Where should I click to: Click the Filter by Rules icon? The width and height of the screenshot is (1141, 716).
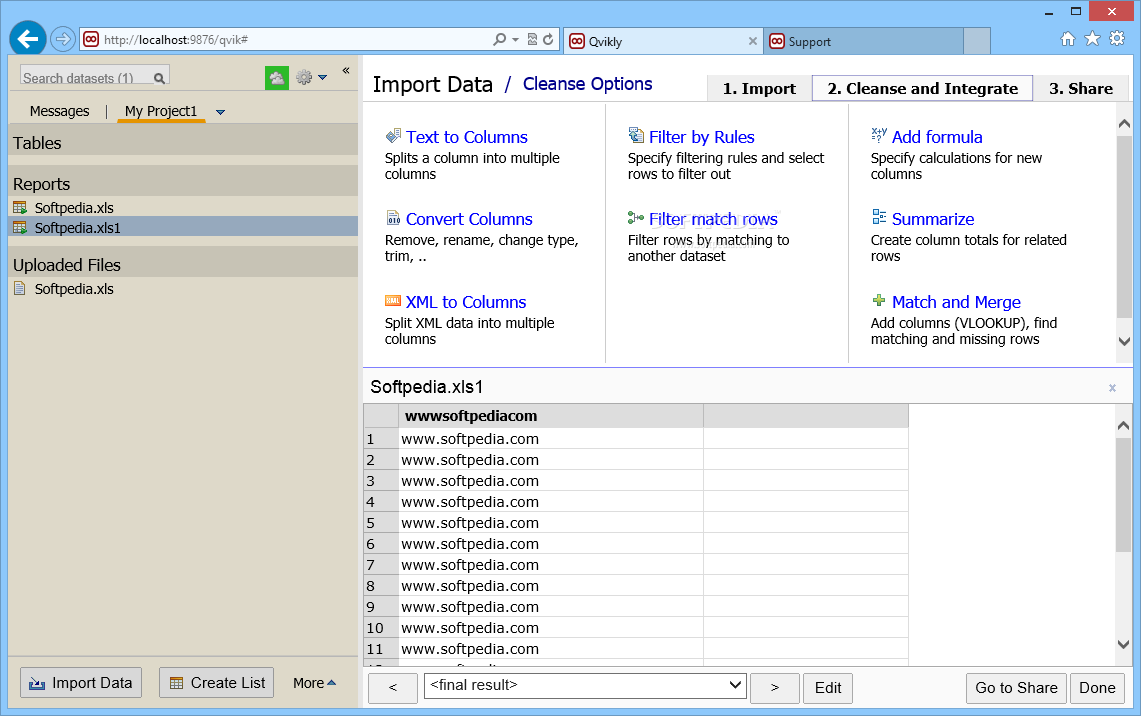tap(636, 135)
